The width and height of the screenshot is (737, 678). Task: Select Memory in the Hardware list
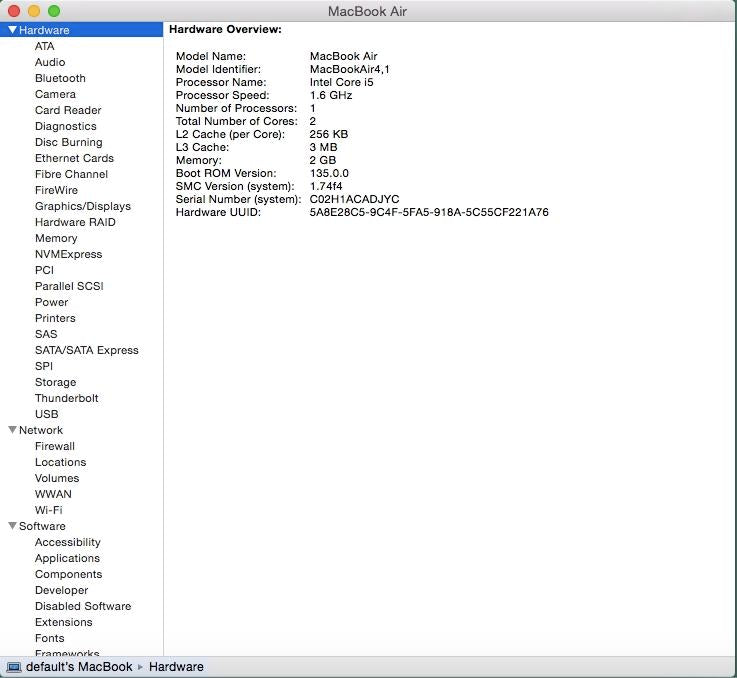tap(56, 238)
